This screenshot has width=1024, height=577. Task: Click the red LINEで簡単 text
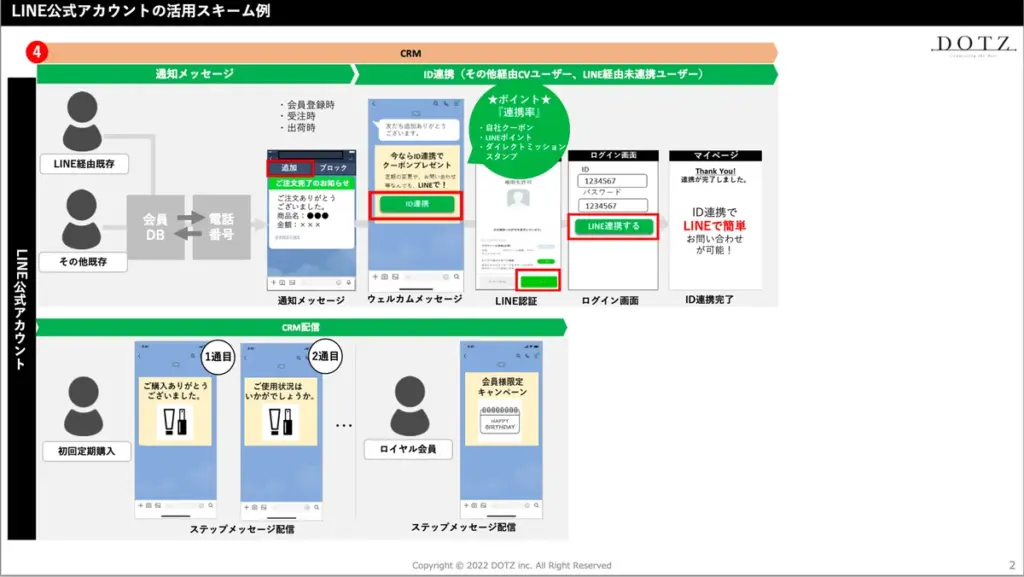pos(714,225)
